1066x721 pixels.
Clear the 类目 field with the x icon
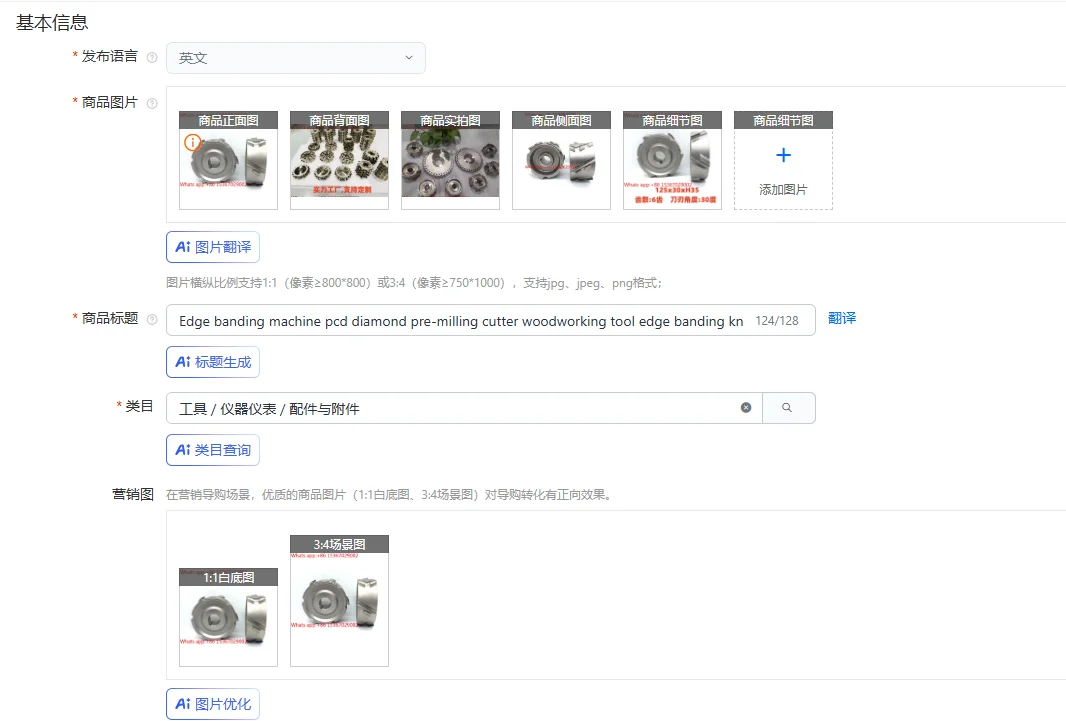pos(746,408)
